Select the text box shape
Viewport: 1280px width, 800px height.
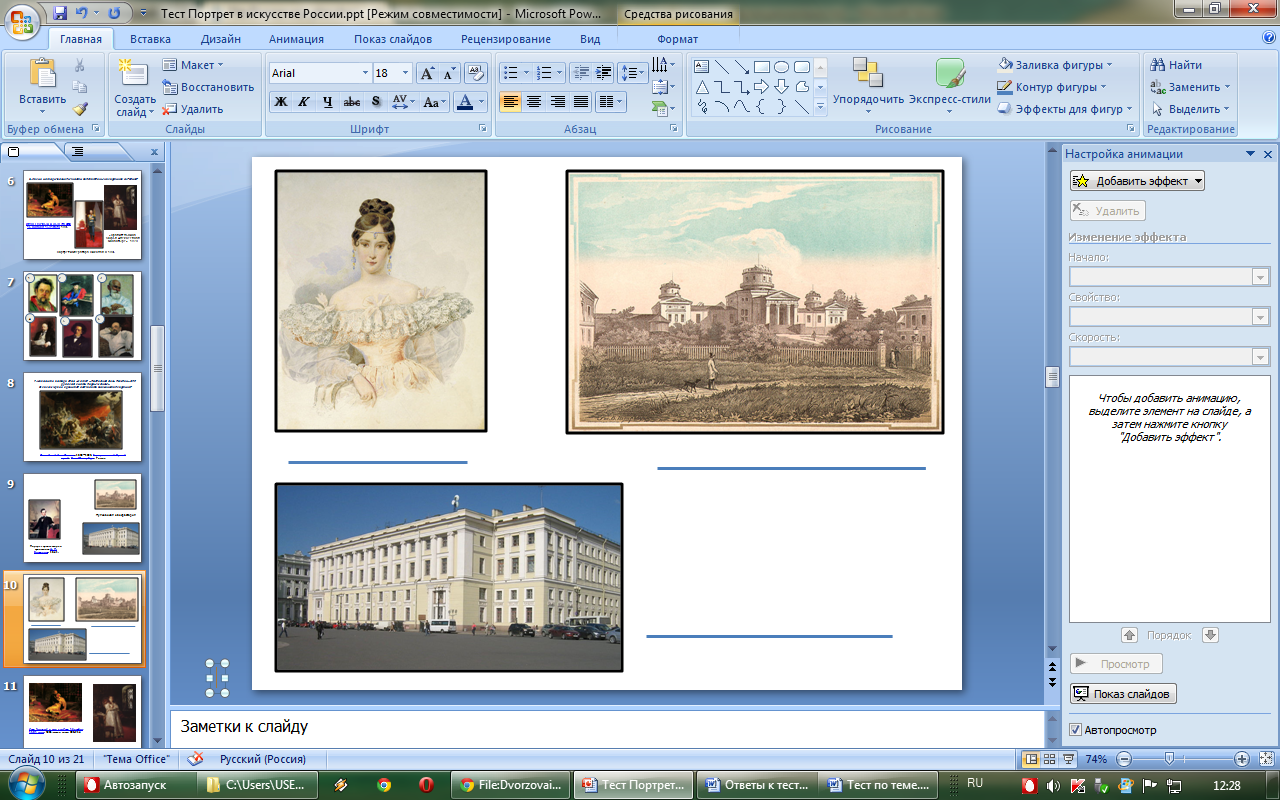[701, 67]
